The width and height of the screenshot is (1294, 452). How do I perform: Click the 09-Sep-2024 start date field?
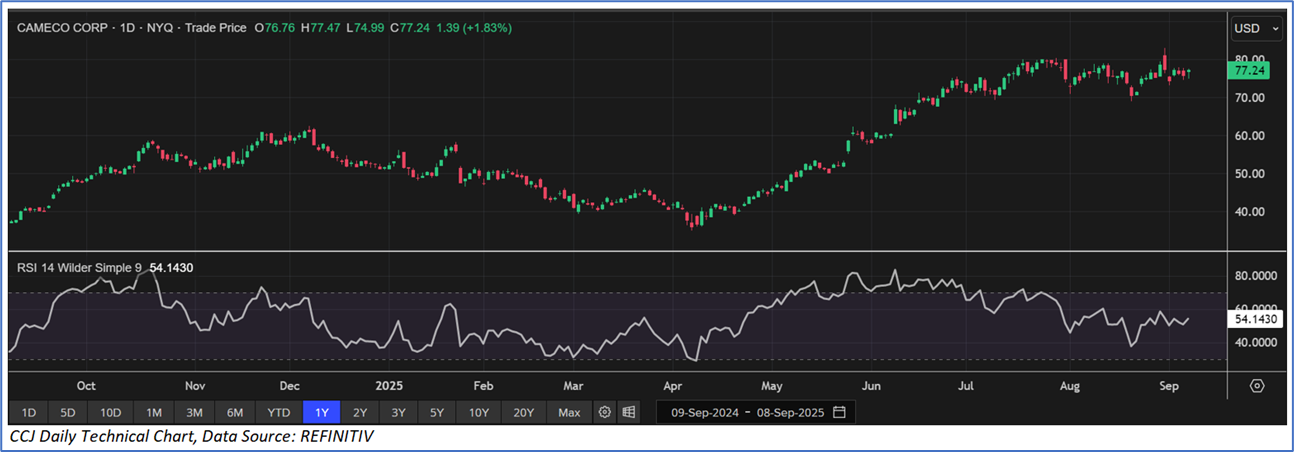coord(706,412)
